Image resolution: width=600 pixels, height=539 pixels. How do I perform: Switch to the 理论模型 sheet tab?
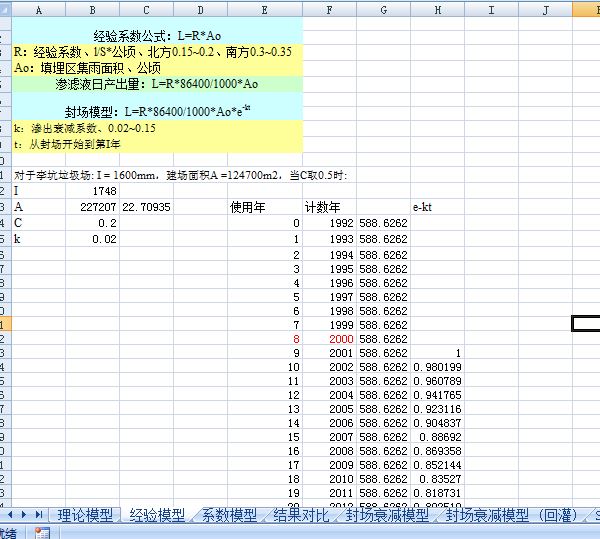[x=85, y=515]
